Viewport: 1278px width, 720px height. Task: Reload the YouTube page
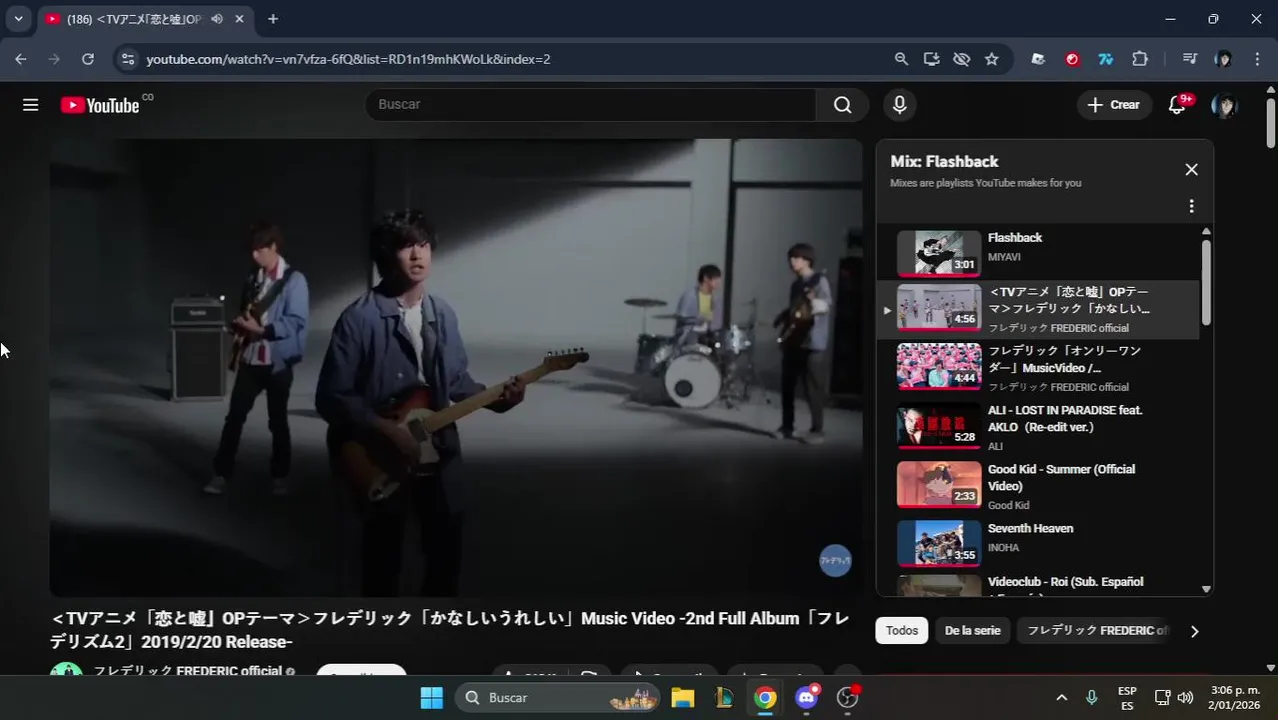pos(88,59)
